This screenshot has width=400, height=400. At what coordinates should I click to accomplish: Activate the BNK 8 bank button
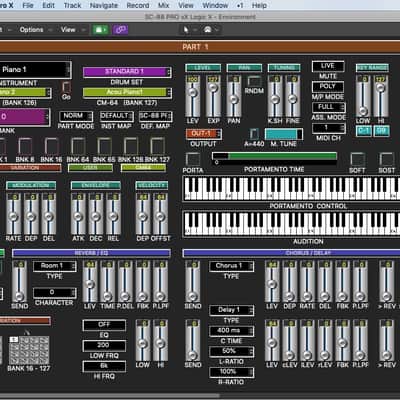25,146
